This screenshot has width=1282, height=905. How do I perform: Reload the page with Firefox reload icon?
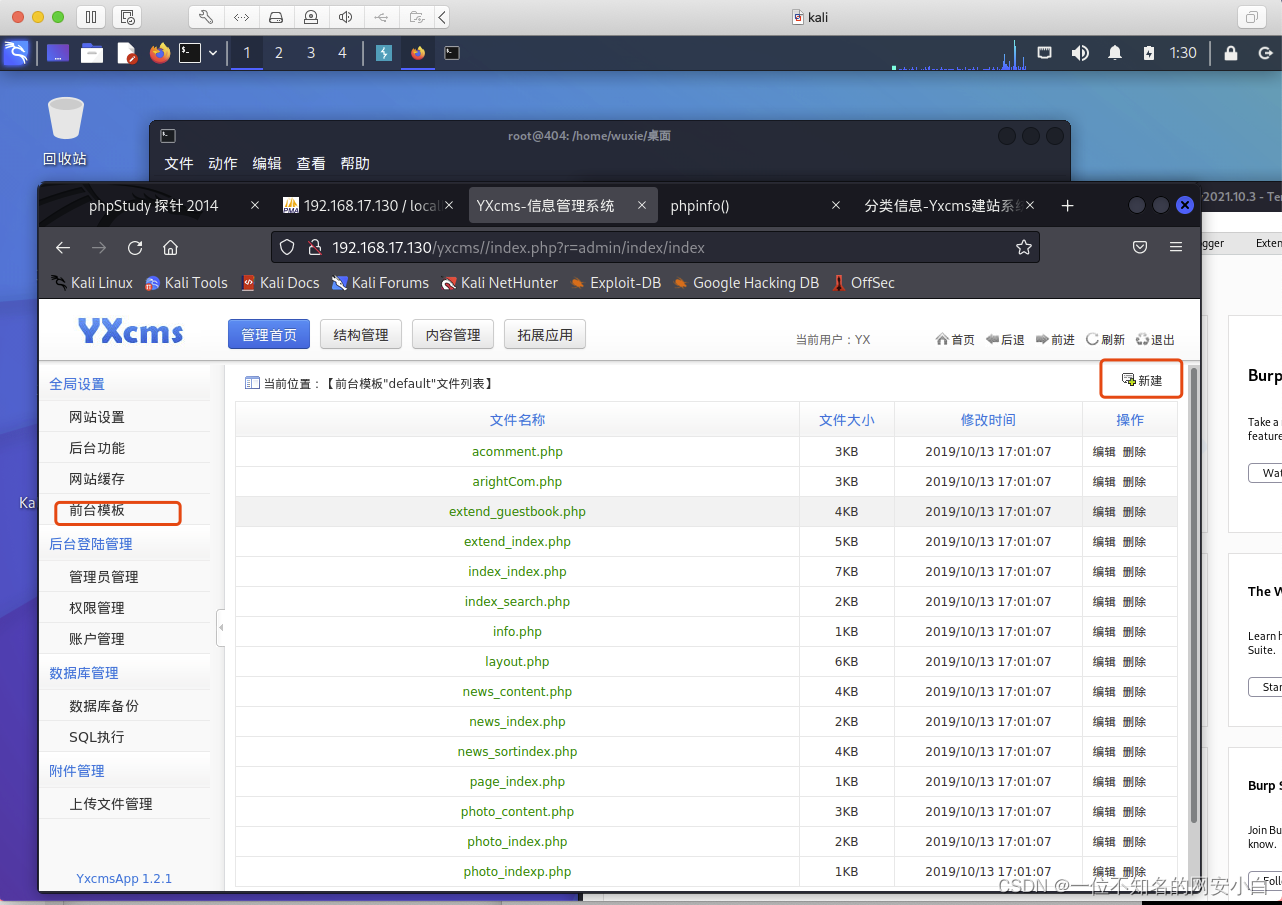pyautogui.click(x=135, y=247)
